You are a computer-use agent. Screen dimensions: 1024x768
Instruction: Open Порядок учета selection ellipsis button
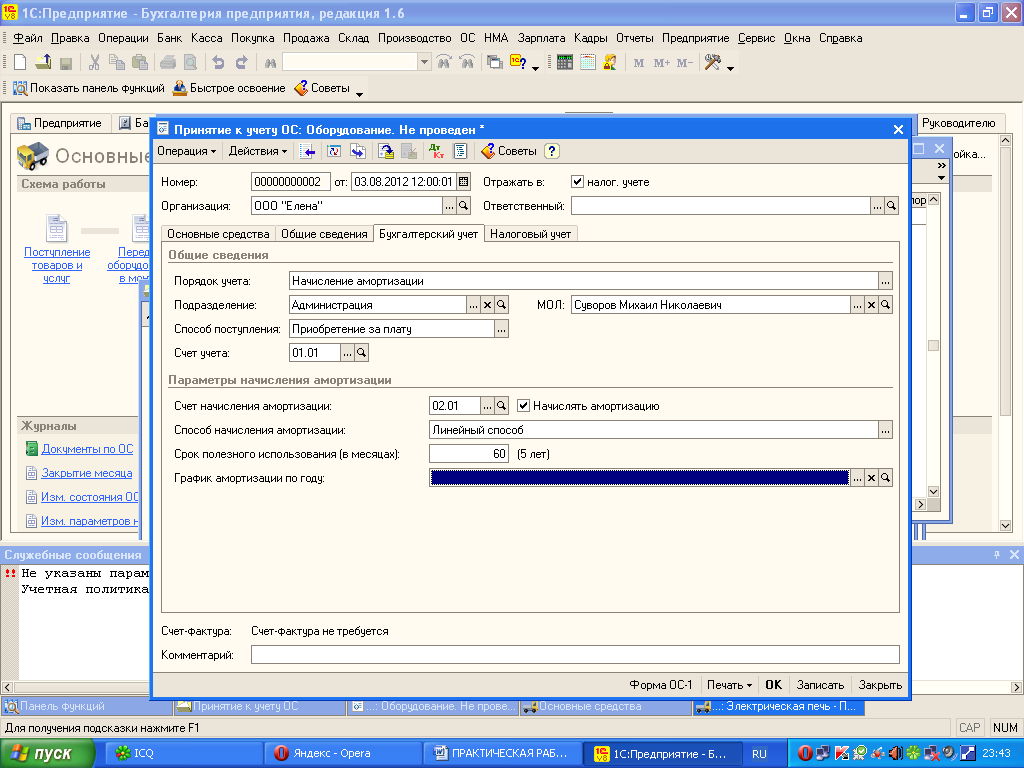[x=886, y=281]
